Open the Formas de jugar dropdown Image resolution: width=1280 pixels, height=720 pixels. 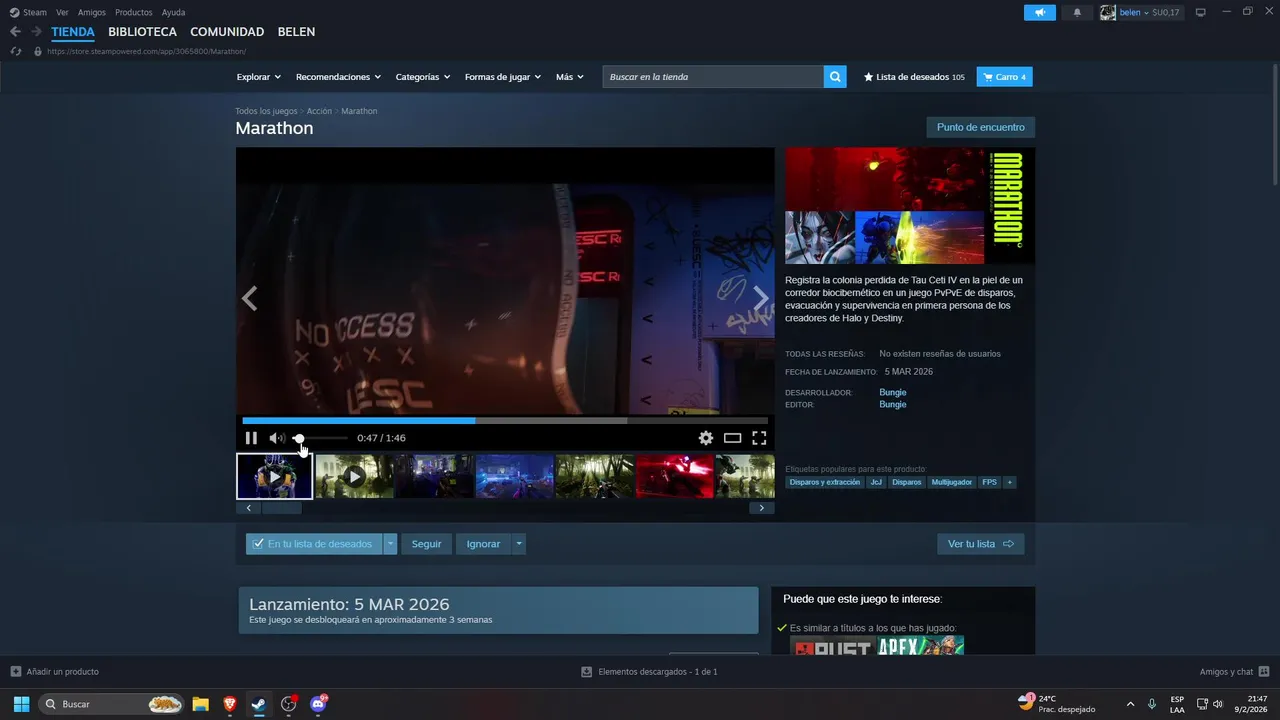[503, 77]
